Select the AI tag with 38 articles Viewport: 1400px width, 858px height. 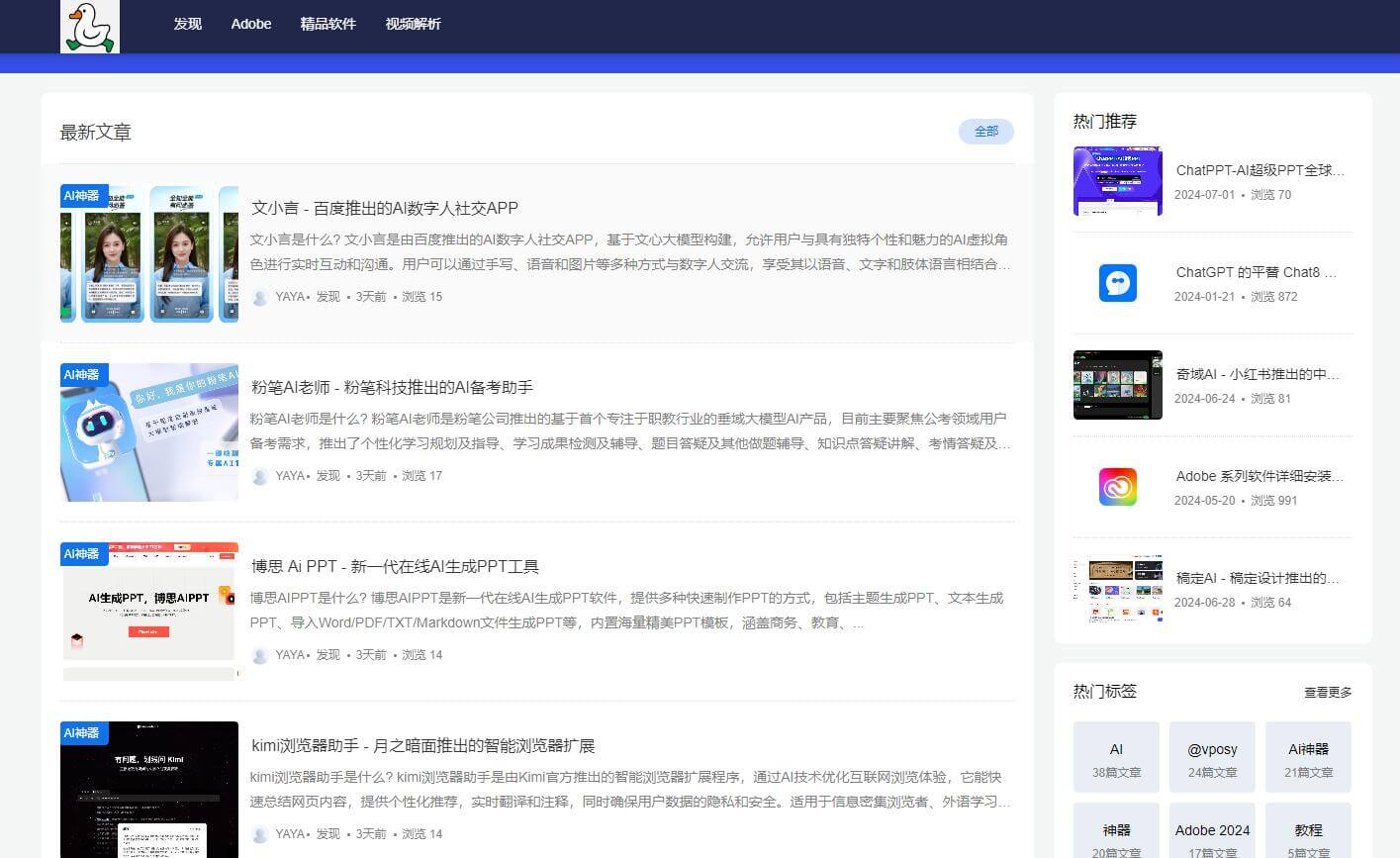tap(1116, 757)
